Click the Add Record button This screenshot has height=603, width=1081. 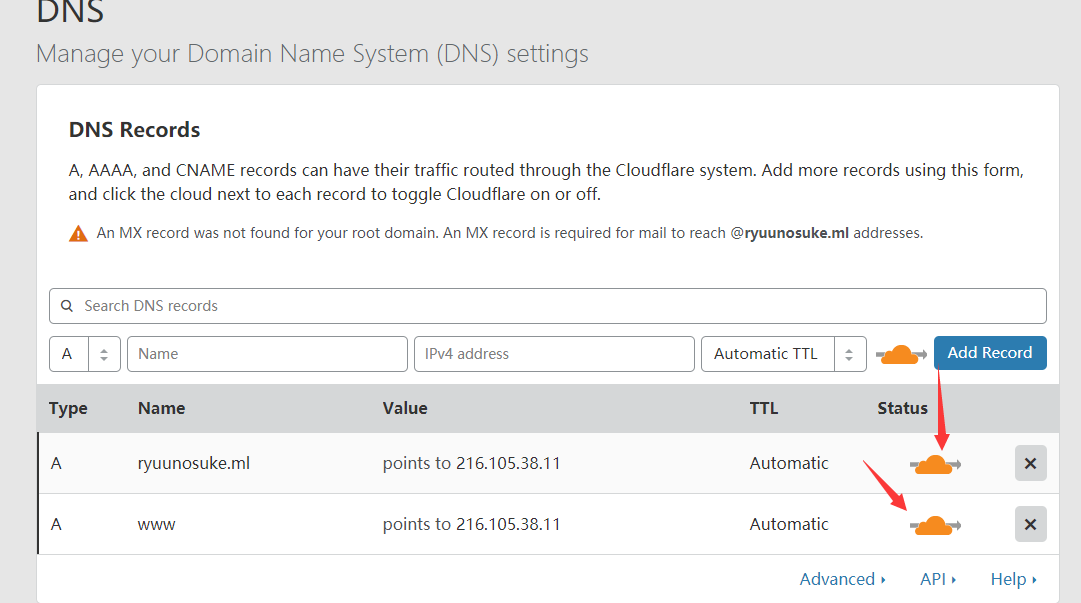click(x=990, y=353)
